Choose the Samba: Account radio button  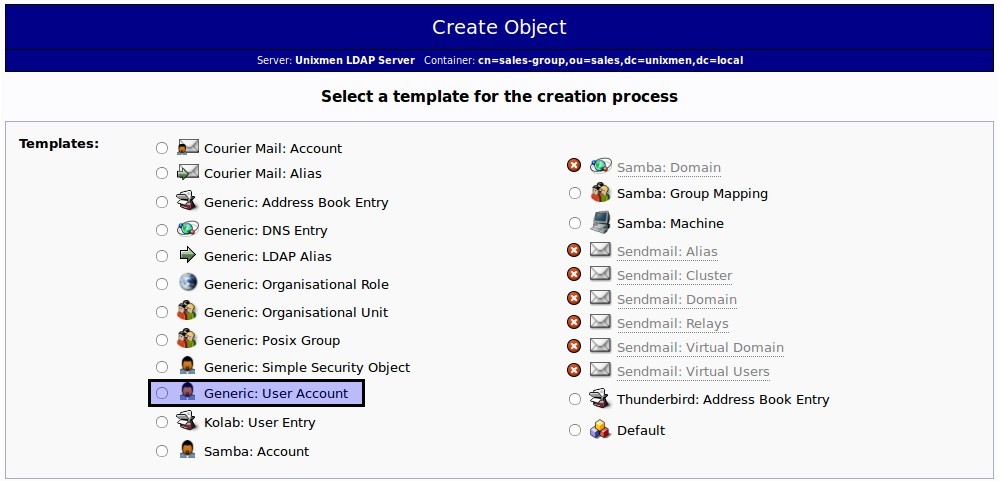(x=162, y=451)
